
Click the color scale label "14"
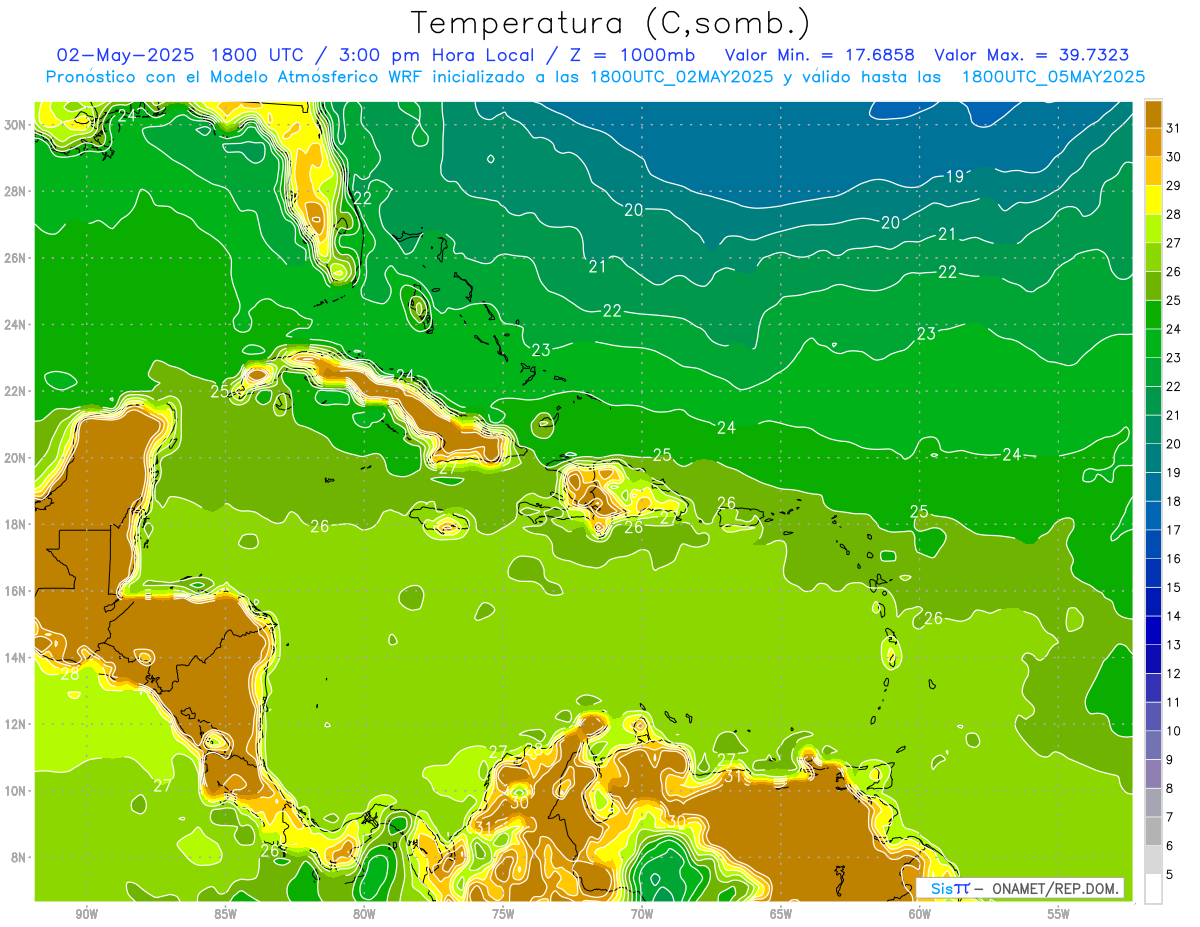(x=1174, y=616)
